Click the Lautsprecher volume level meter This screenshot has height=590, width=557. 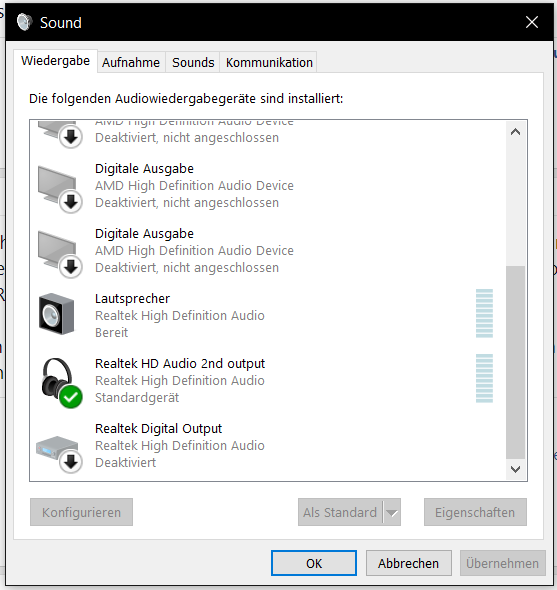coord(484,313)
